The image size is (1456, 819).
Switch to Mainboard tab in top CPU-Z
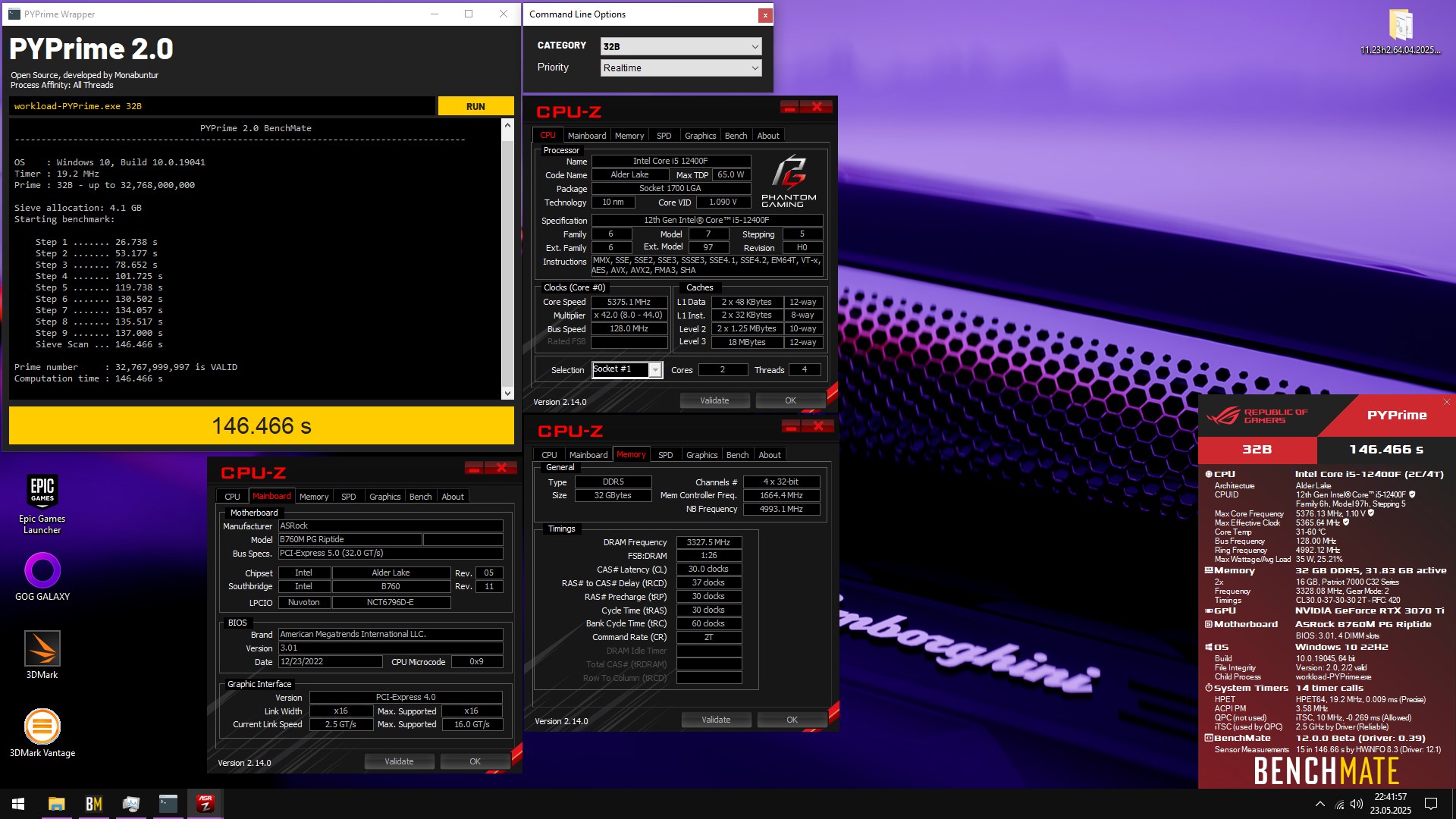586,136
